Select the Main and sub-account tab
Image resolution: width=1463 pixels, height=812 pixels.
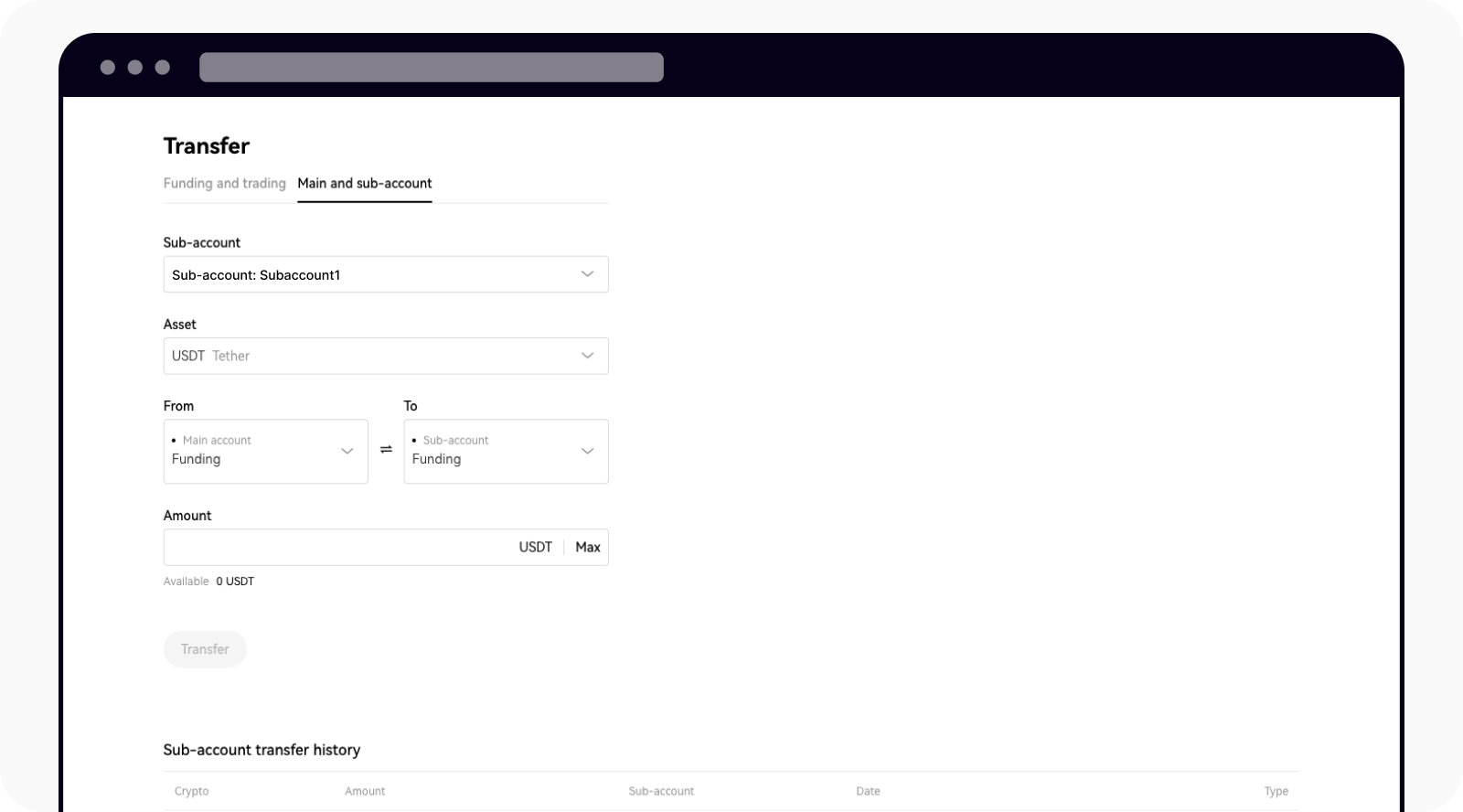365,183
